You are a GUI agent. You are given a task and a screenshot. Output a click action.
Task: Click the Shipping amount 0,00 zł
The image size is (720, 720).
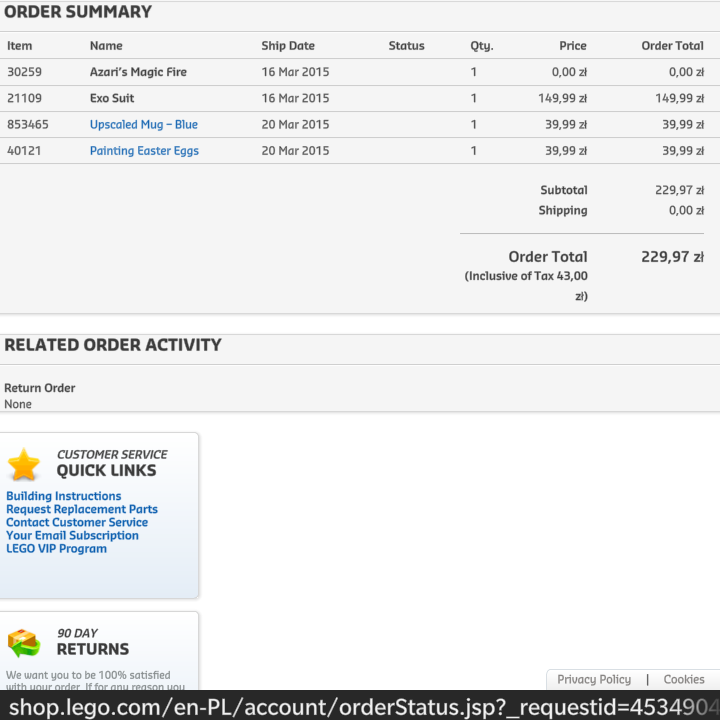[686, 210]
